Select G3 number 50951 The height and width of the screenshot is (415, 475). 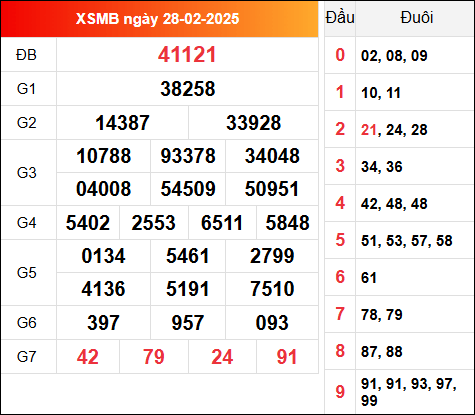272,189
